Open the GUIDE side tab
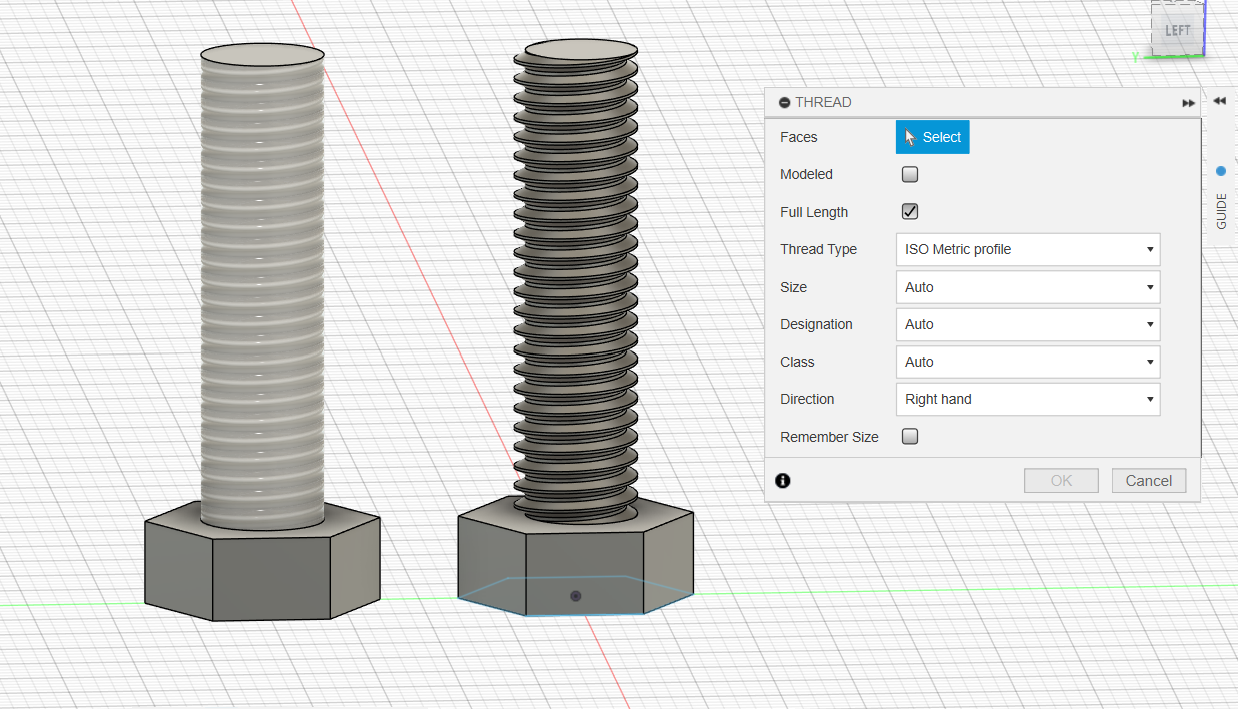 coord(1221,211)
